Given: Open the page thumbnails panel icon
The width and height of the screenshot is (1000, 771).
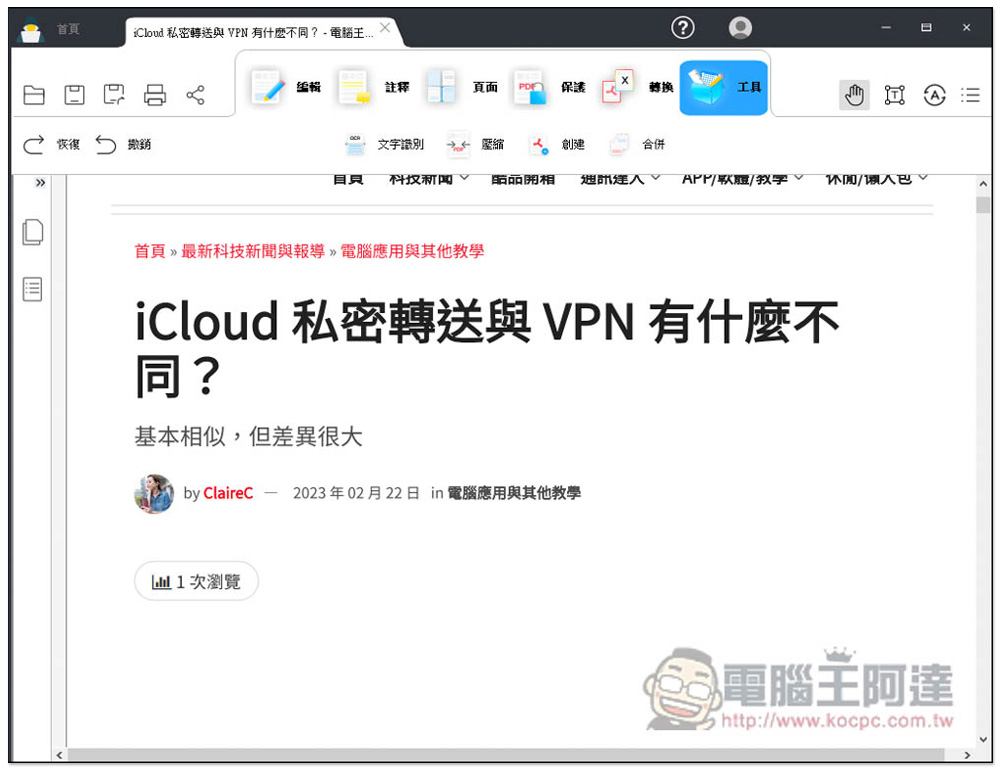Looking at the screenshot, I should click(x=33, y=232).
